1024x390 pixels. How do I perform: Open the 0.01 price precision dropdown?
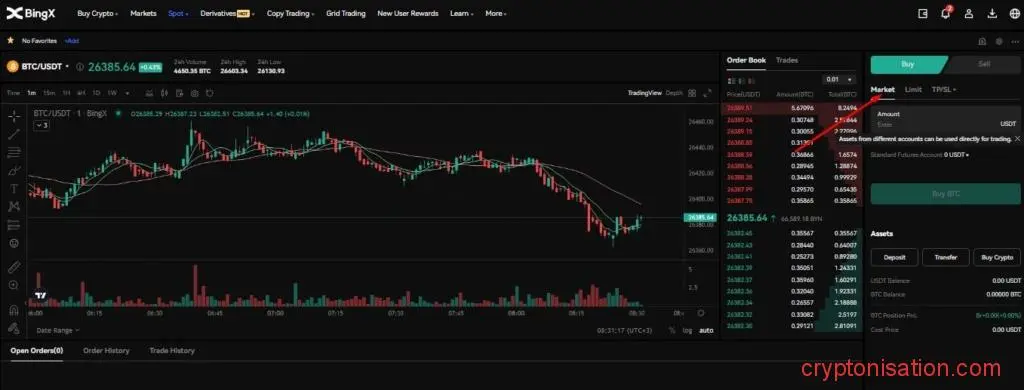pos(839,80)
